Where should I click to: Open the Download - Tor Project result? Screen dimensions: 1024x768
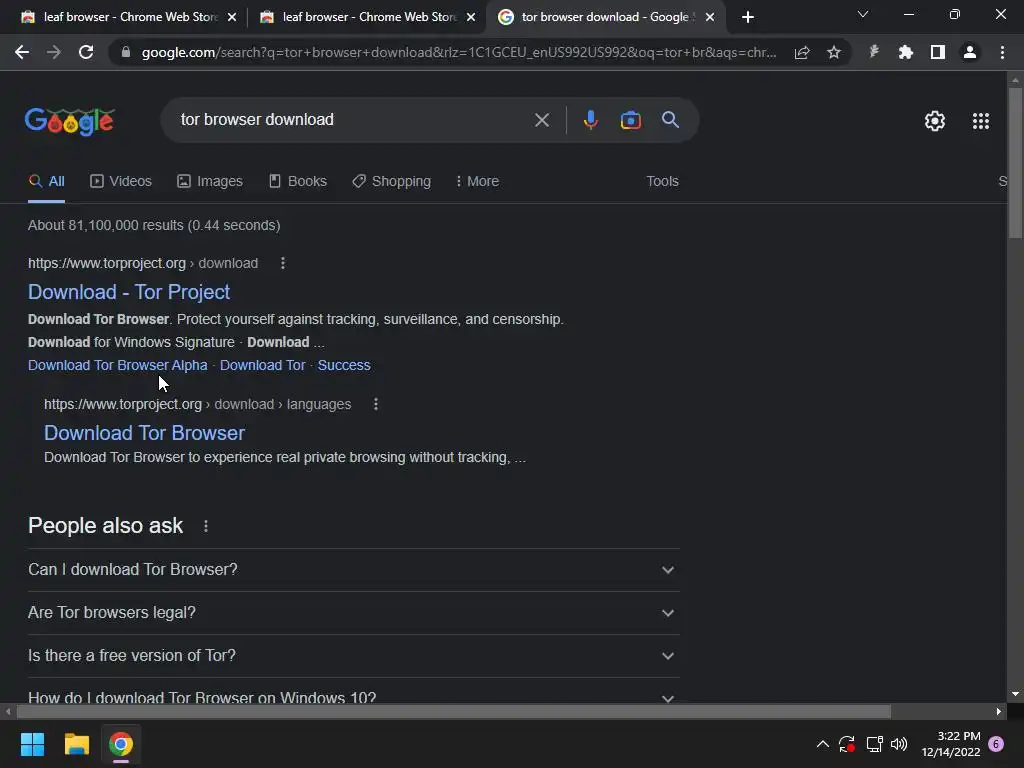coord(129,292)
